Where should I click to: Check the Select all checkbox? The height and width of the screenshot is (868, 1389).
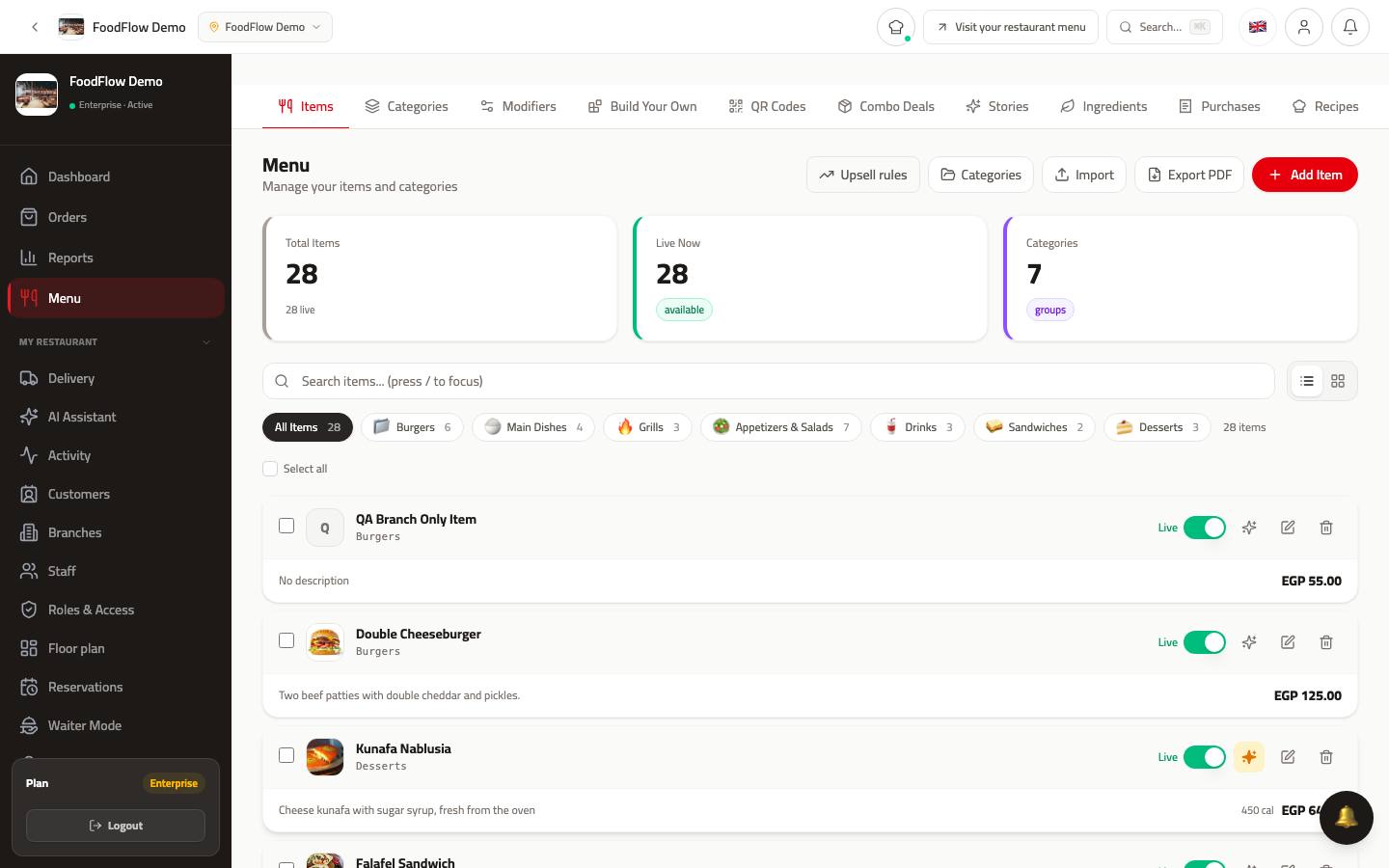pyautogui.click(x=270, y=469)
